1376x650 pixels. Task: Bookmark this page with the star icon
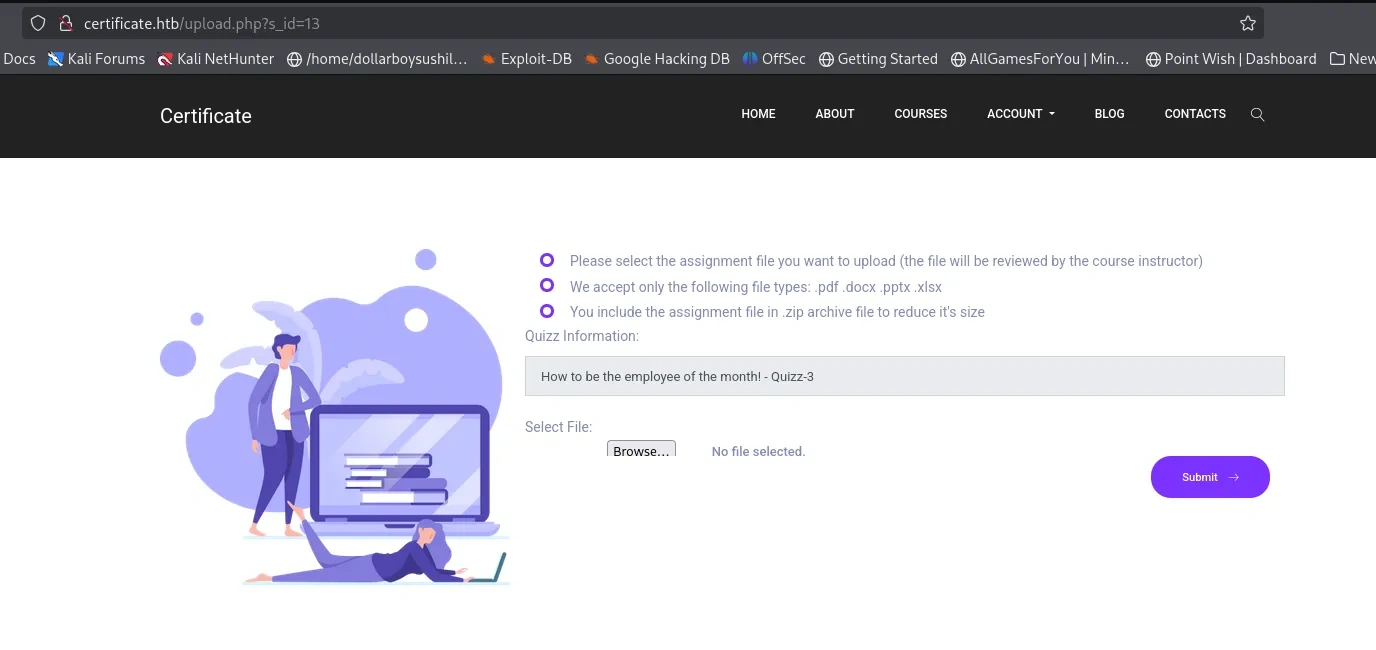pos(1247,23)
